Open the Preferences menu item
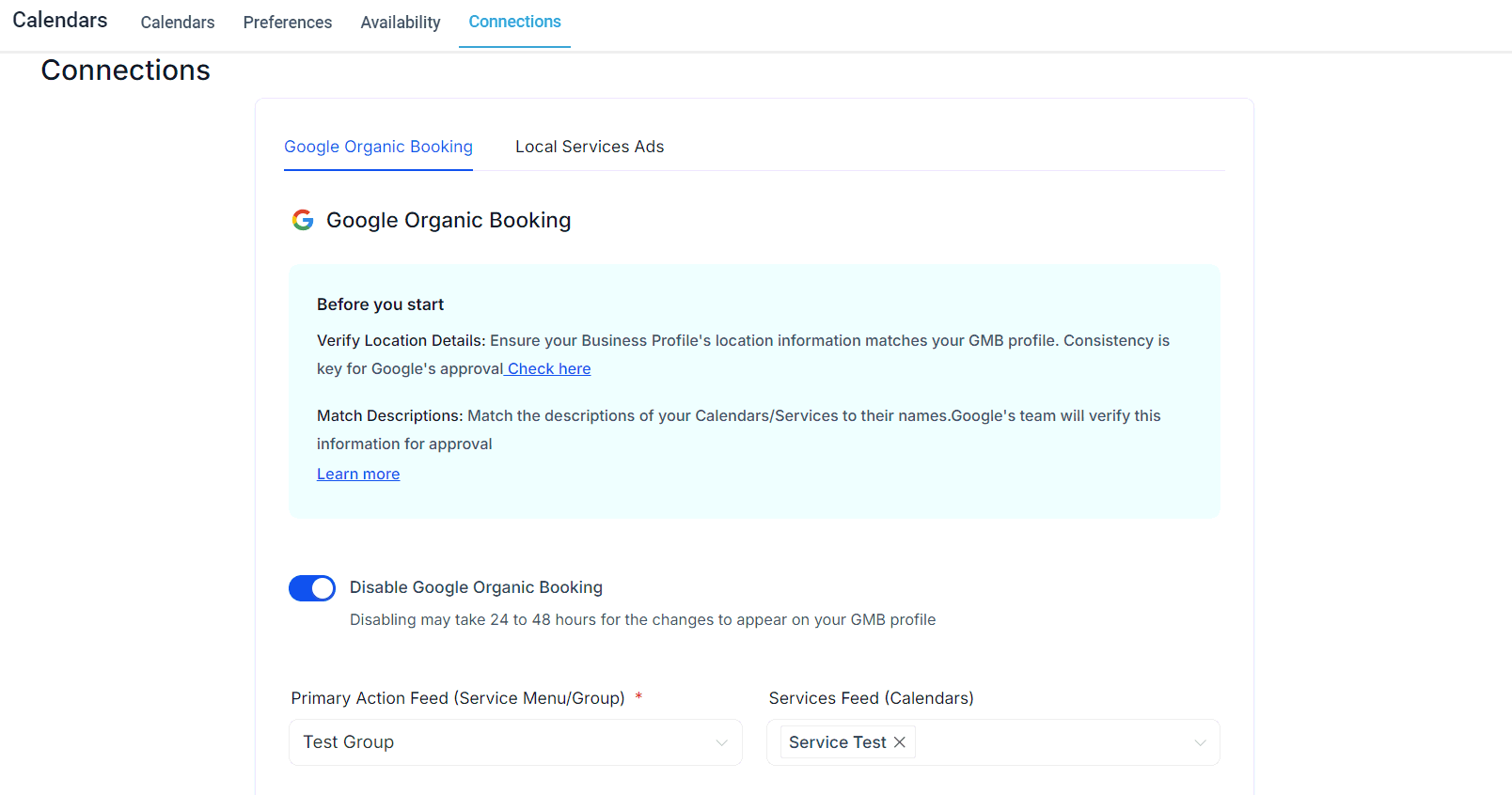The height and width of the screenshot is (795, 1512). [x=288, y=23]
